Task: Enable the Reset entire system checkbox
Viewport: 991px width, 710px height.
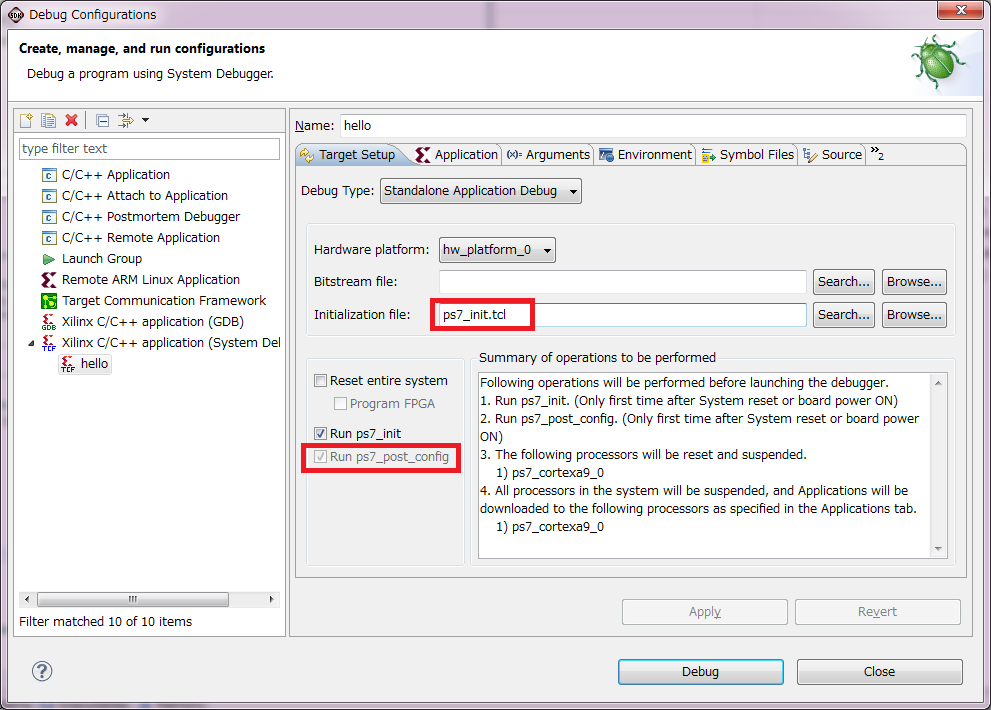Action: 320,381
